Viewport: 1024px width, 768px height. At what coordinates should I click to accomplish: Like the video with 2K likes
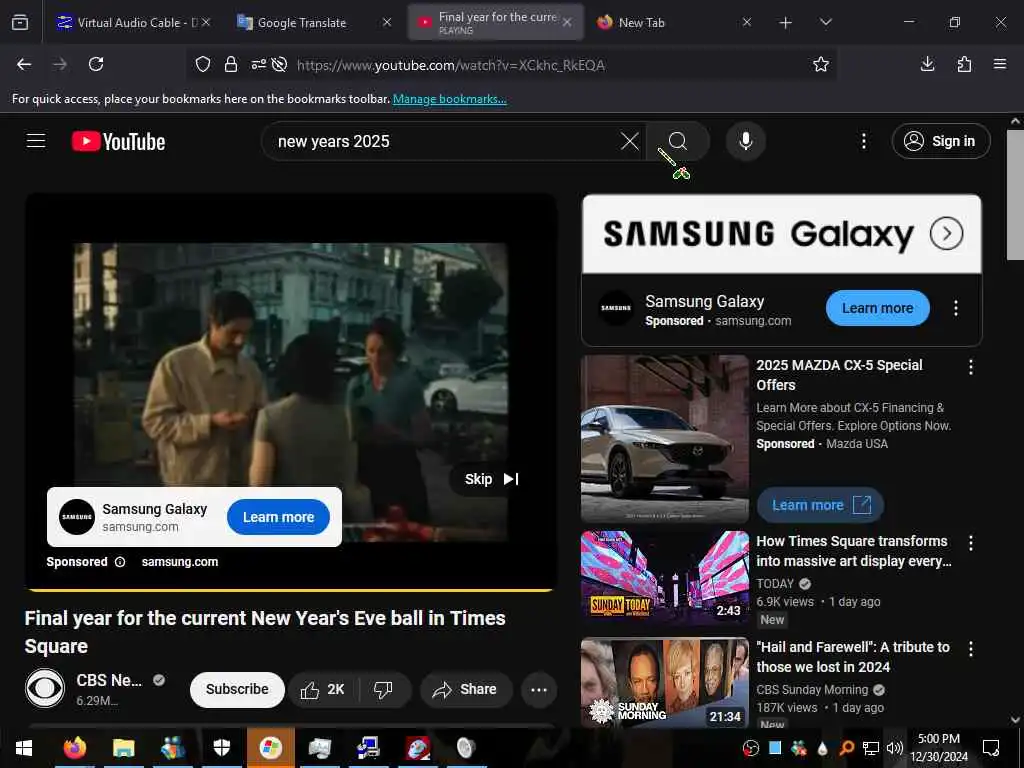pos(323,690)
